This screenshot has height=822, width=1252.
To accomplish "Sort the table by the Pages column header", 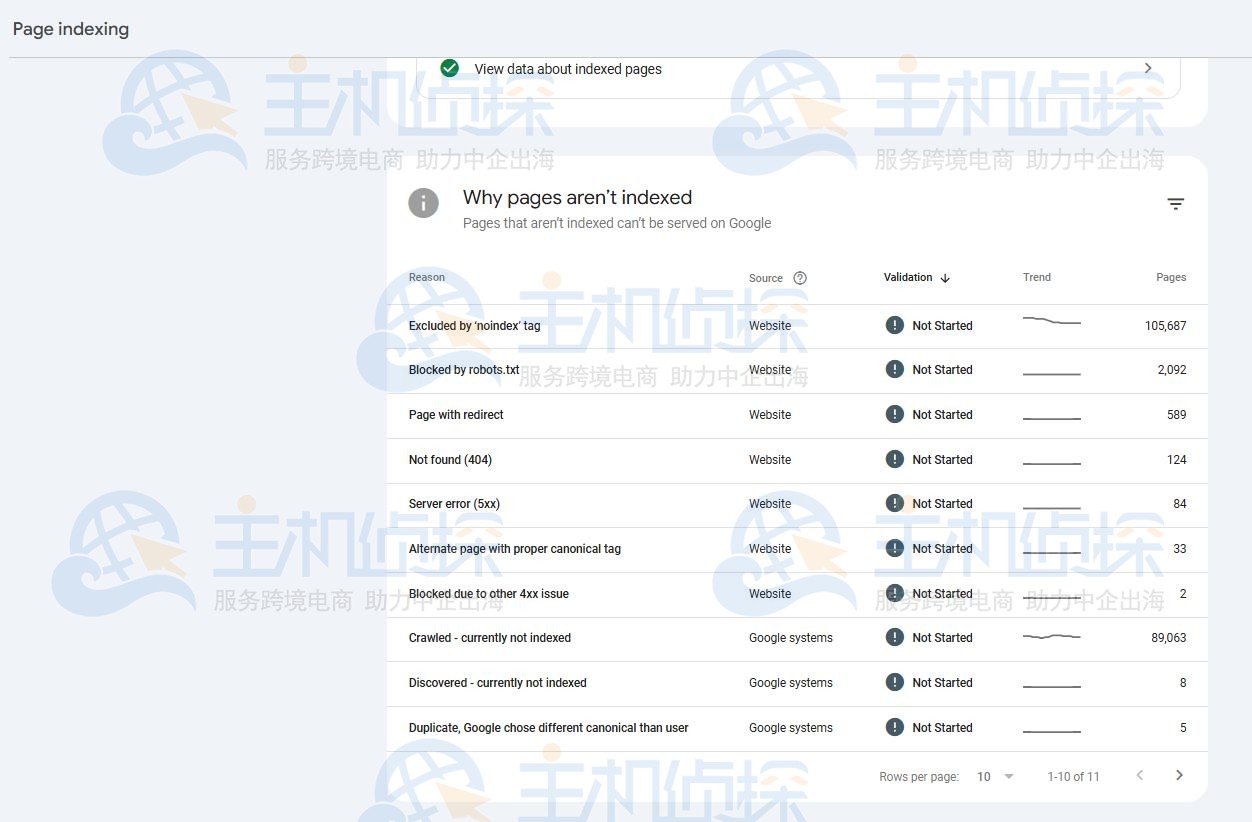I will coord(1171,277).
